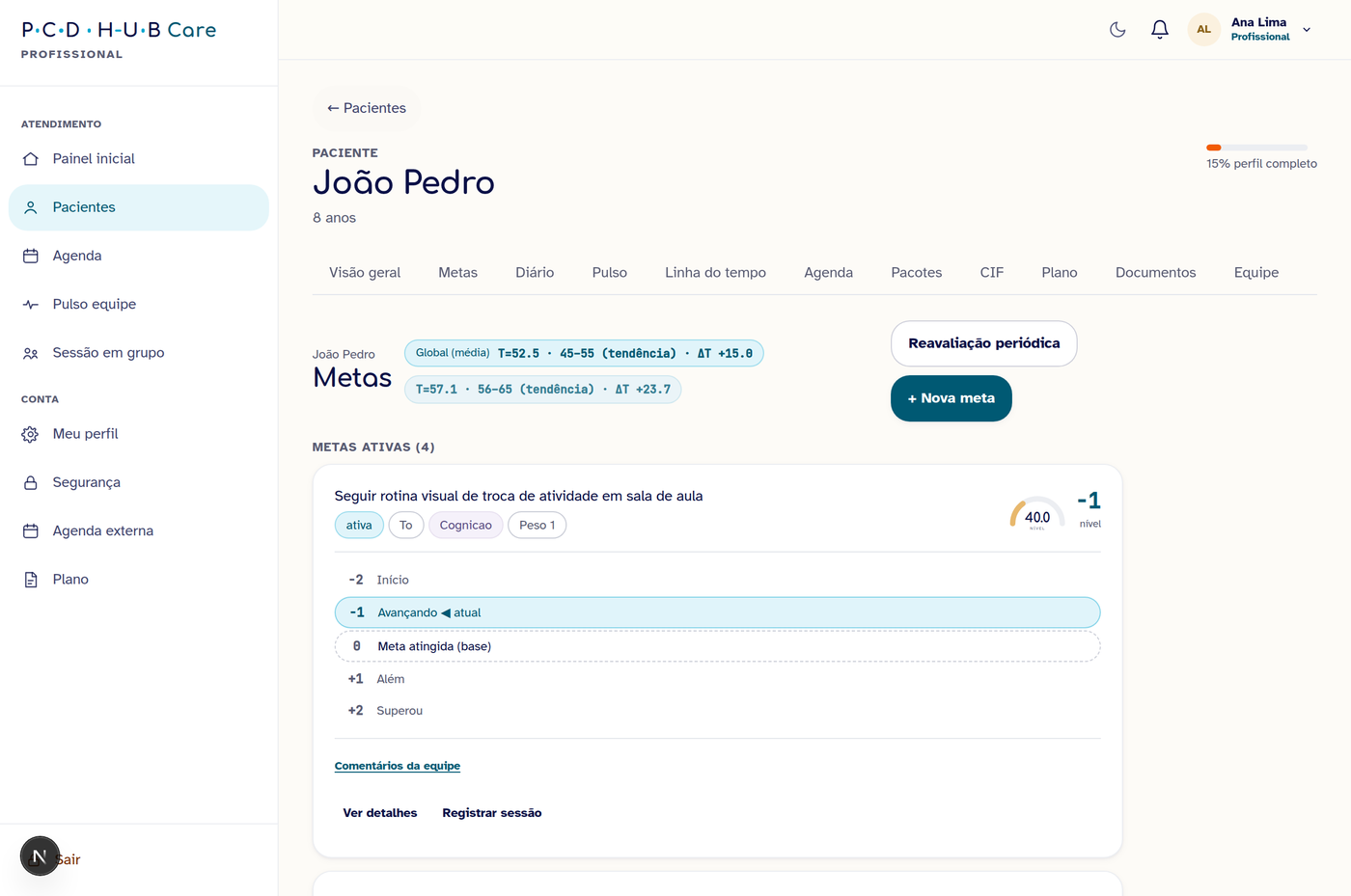Screen dimensions: 1351x896
Task: Open the patient Agenda tab
Action: click(x=828, y=273)
